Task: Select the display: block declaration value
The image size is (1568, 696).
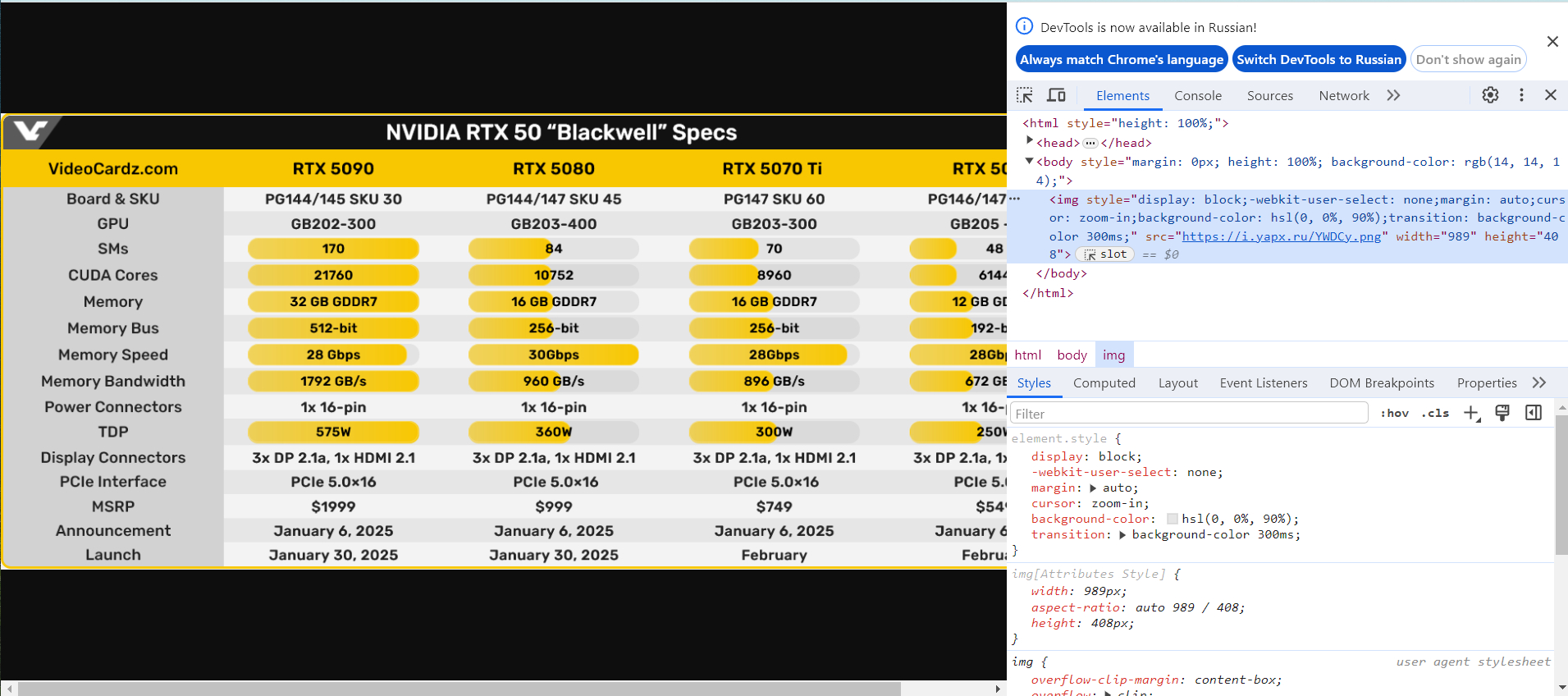Action: coord(1118,456)
